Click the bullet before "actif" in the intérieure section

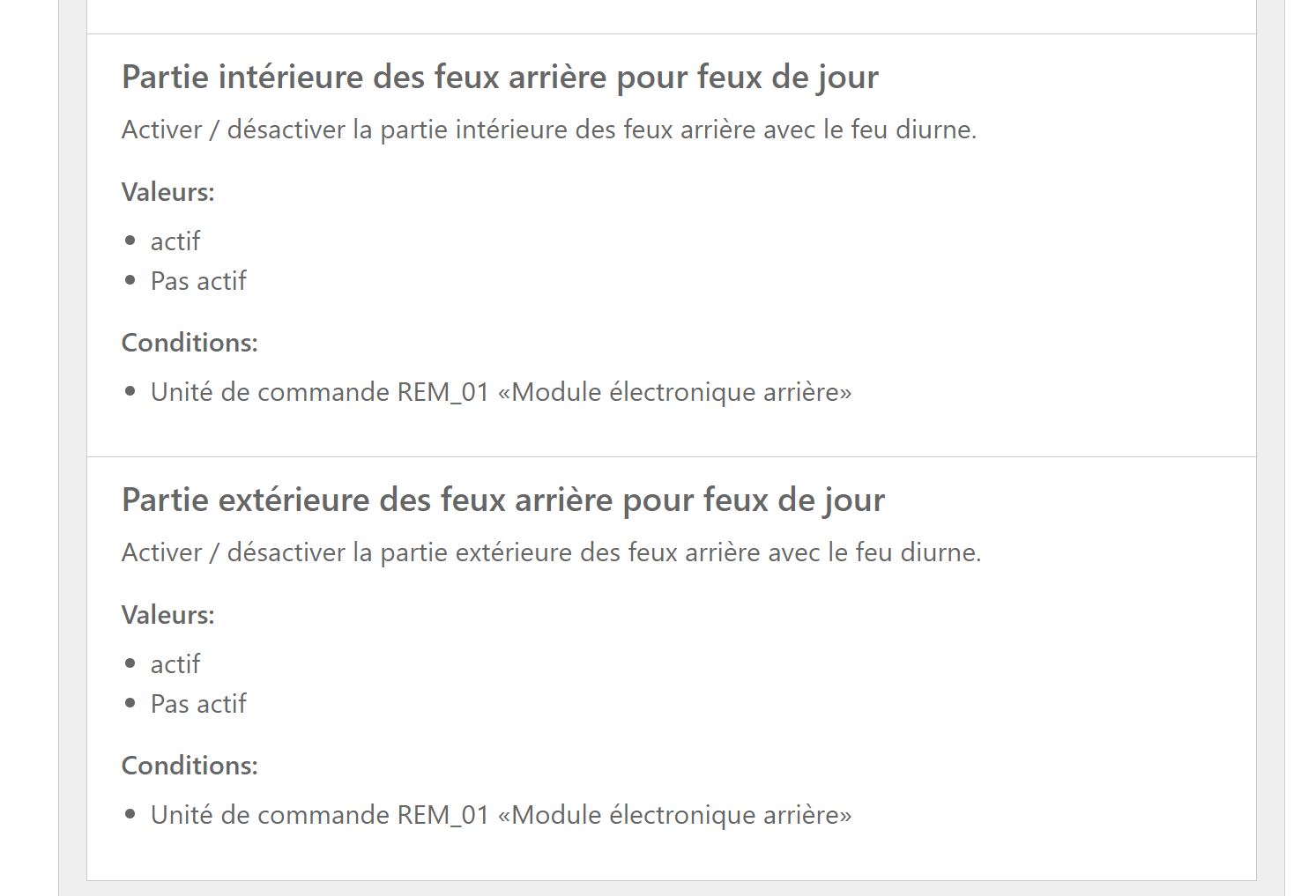tap(130, 241)
